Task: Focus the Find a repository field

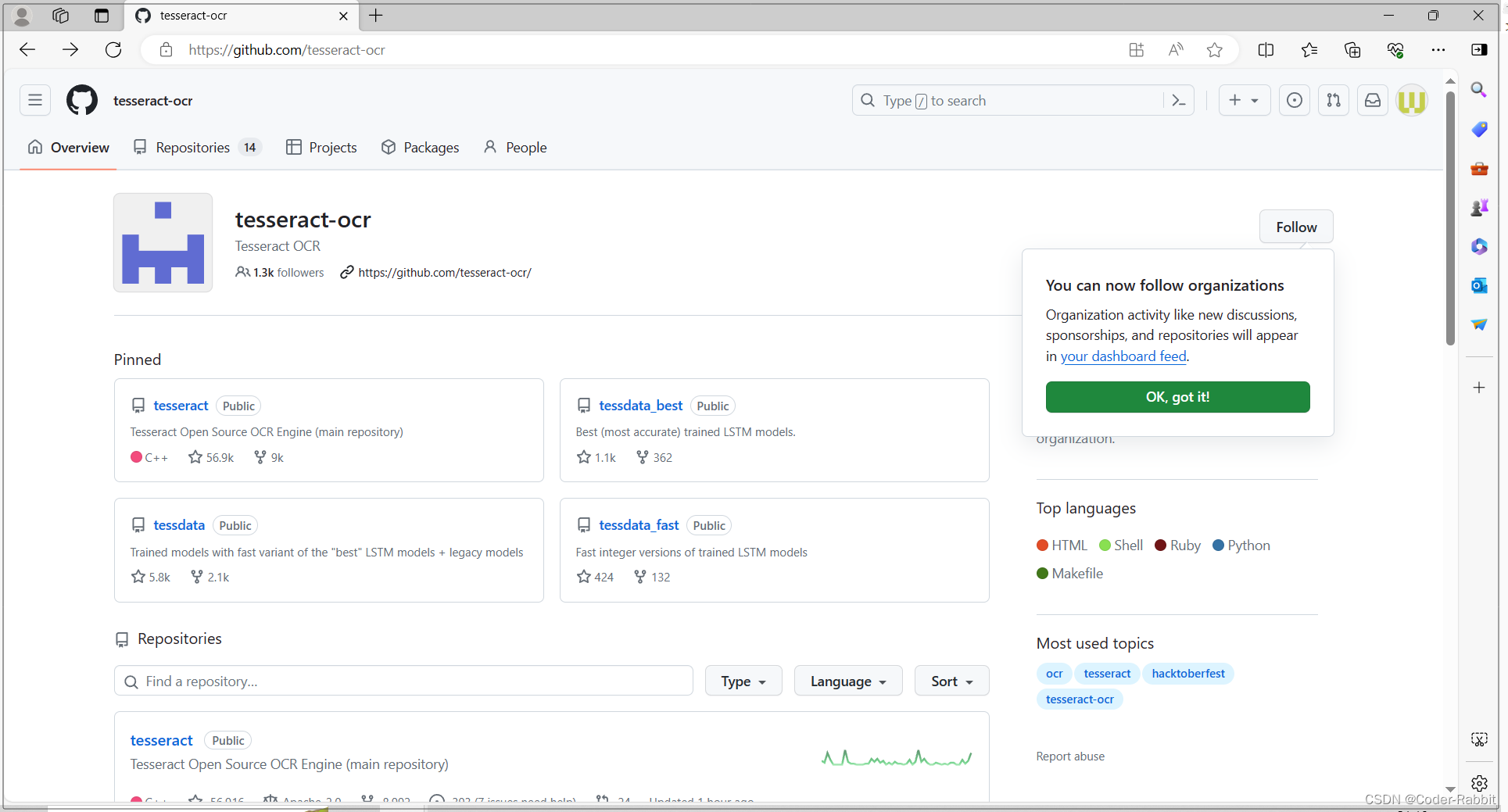Action: 403,681
